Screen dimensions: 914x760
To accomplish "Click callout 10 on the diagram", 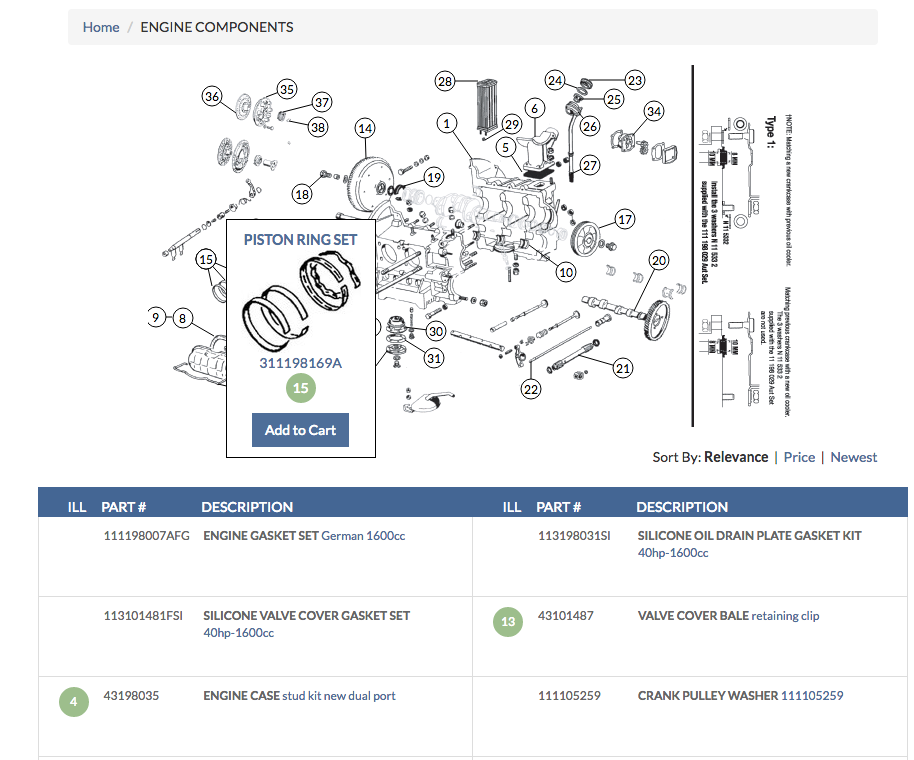I will click(x=566, y=272).
